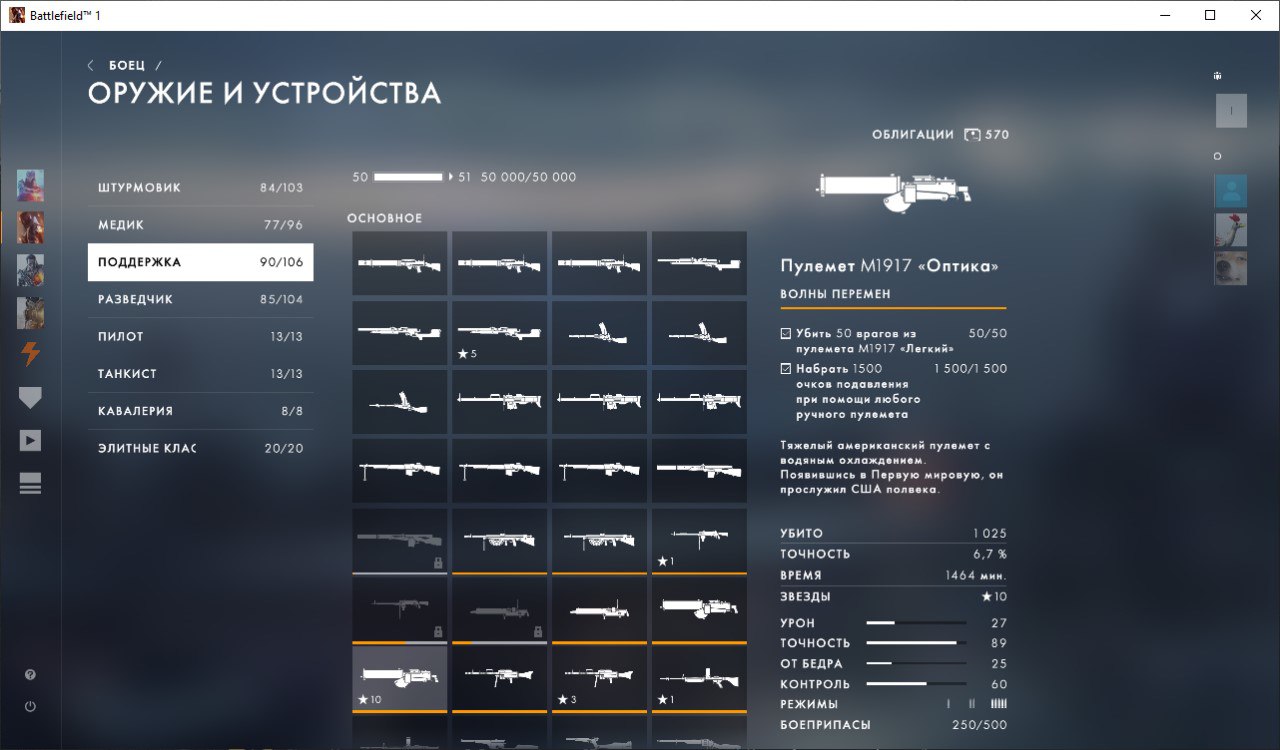Open the help question mark icon
This screenshot has width=1280, height=750.
point(30,675)
